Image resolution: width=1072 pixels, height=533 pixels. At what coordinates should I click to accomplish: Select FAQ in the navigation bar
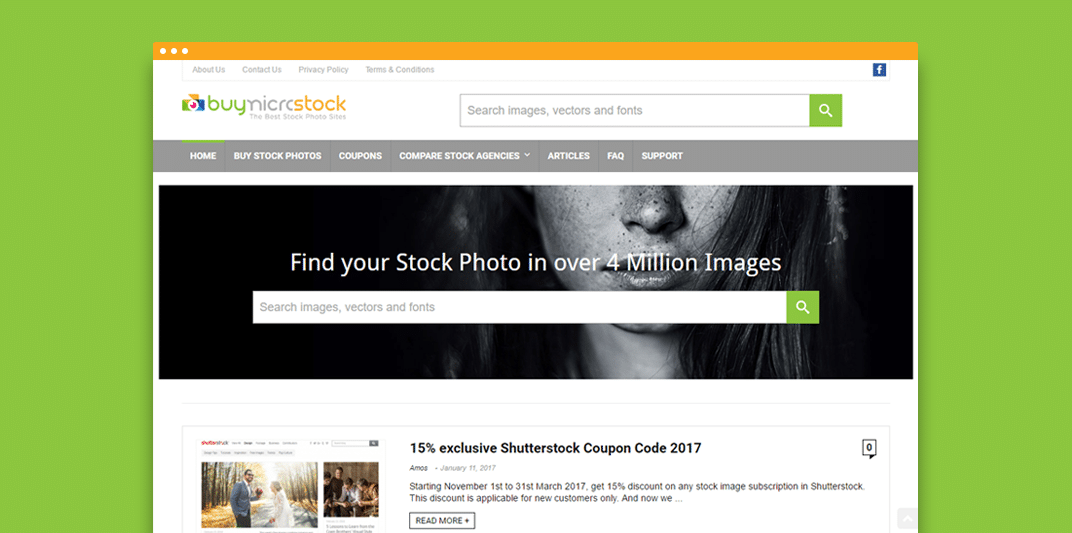[x=615, y=156]
